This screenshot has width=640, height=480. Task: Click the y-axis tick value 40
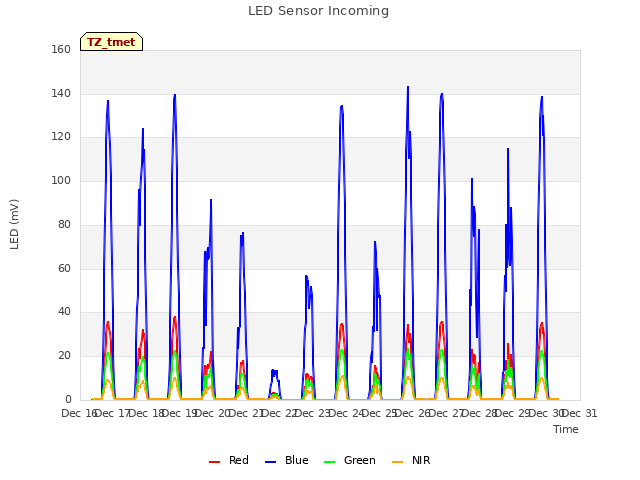coord(64,312)
